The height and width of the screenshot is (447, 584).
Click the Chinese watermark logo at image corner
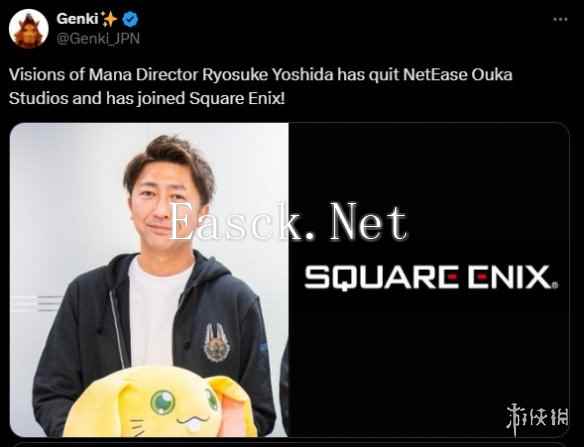pyautogui.click(x=537, y=417)
